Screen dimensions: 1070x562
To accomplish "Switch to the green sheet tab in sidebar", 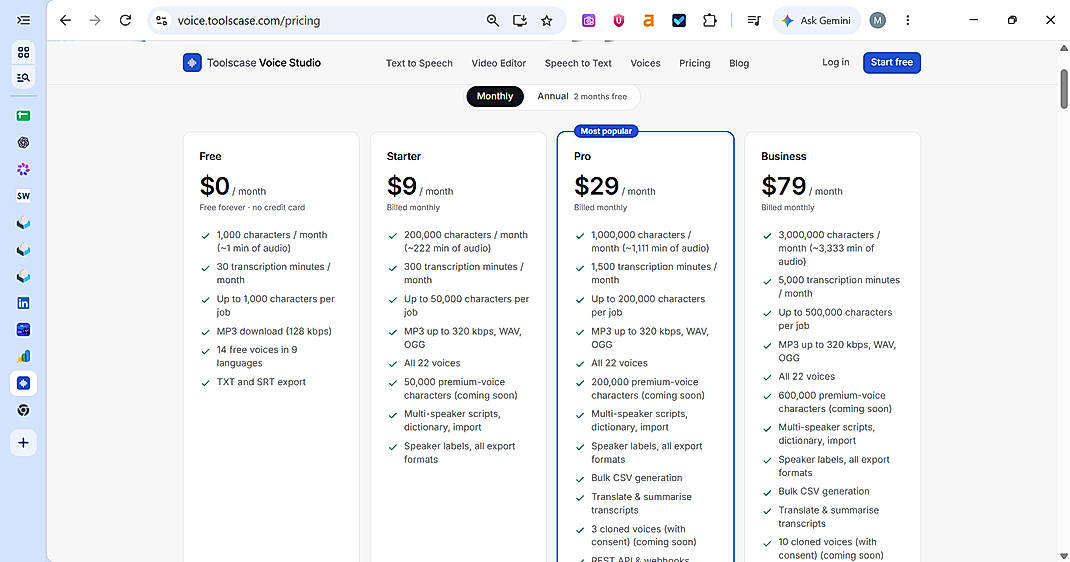I will point(23,116).
